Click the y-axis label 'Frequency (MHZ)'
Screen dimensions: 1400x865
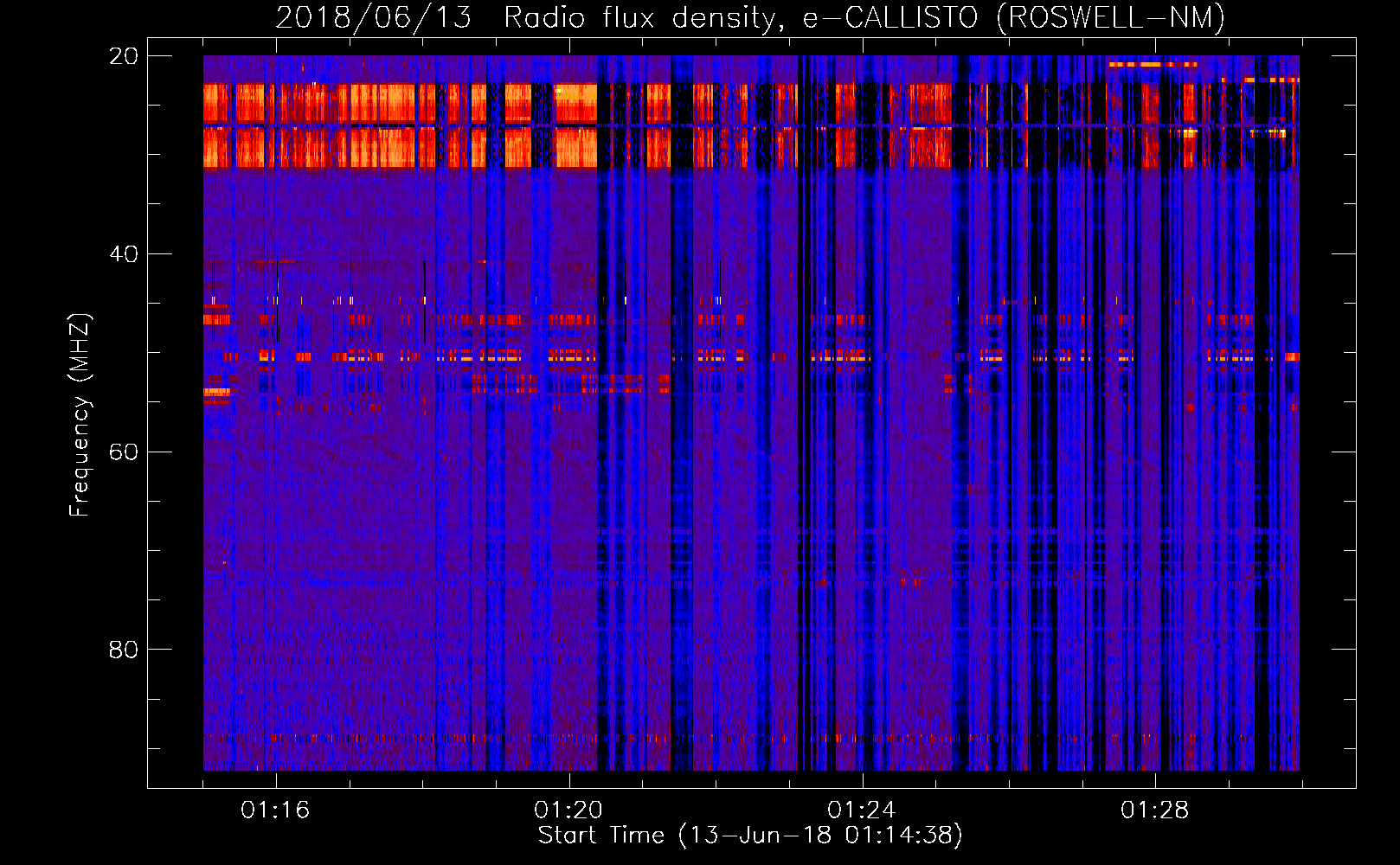point(80,415)
